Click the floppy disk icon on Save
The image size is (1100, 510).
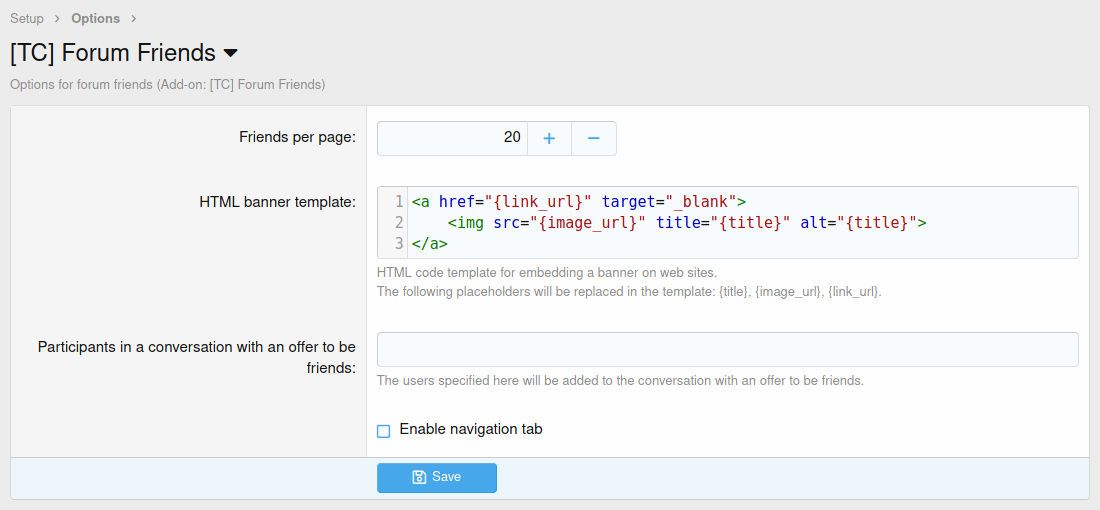(x=420, y=478)
